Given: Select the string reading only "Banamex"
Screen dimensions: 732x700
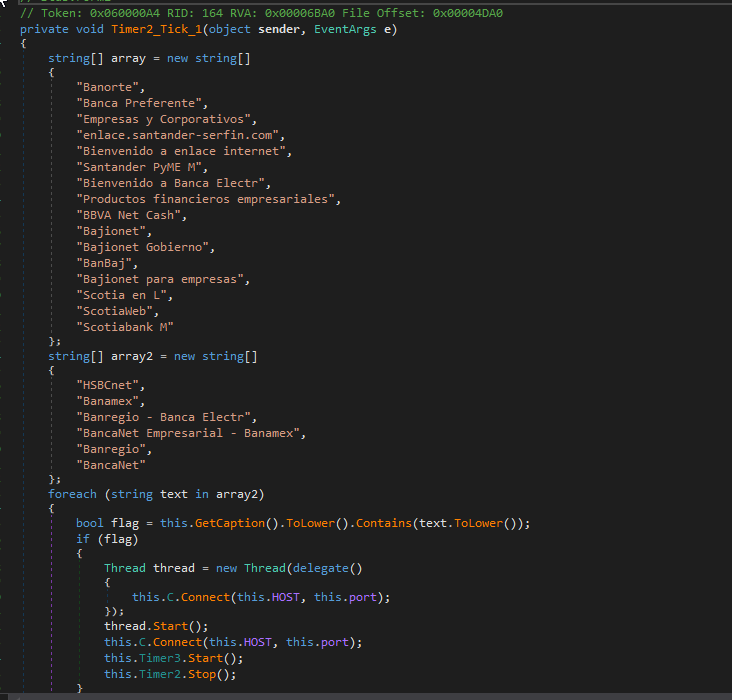Looking at the screenshot, I should 107,401.
